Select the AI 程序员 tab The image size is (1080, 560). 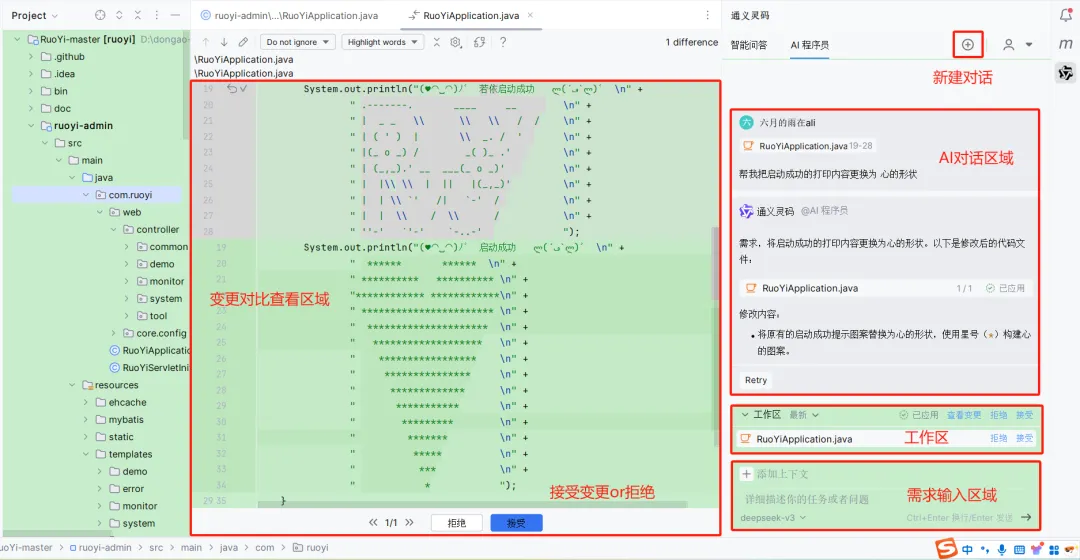[x=809, y=45]
